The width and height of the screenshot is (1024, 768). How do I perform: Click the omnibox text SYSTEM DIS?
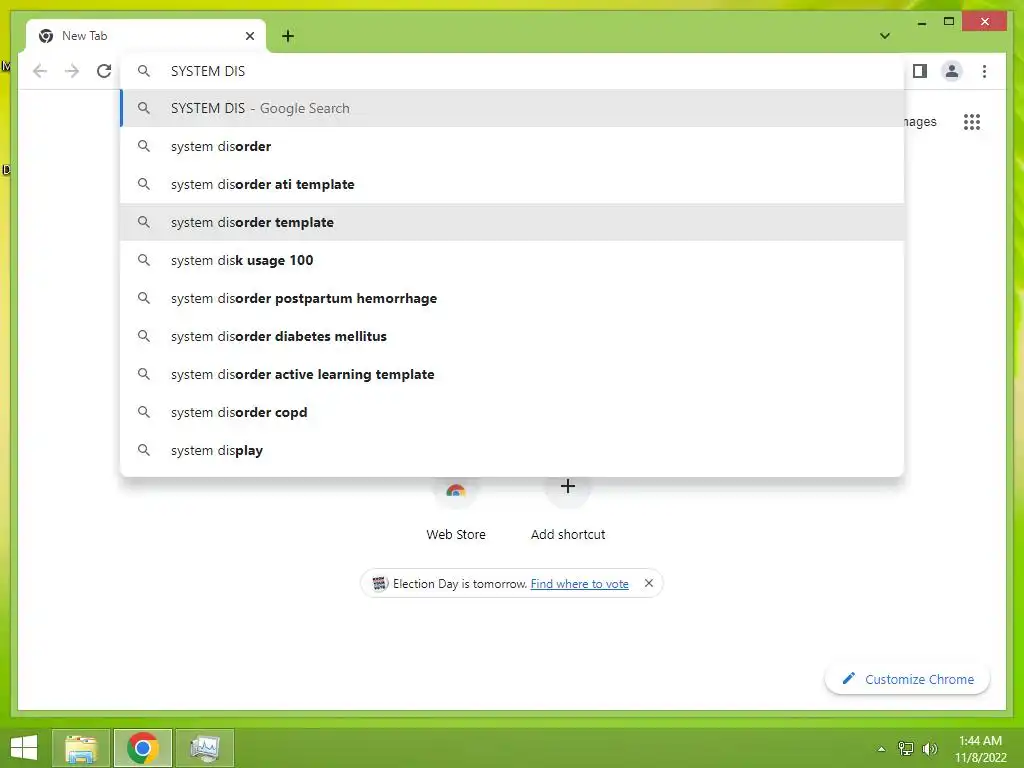coord(208,71)
